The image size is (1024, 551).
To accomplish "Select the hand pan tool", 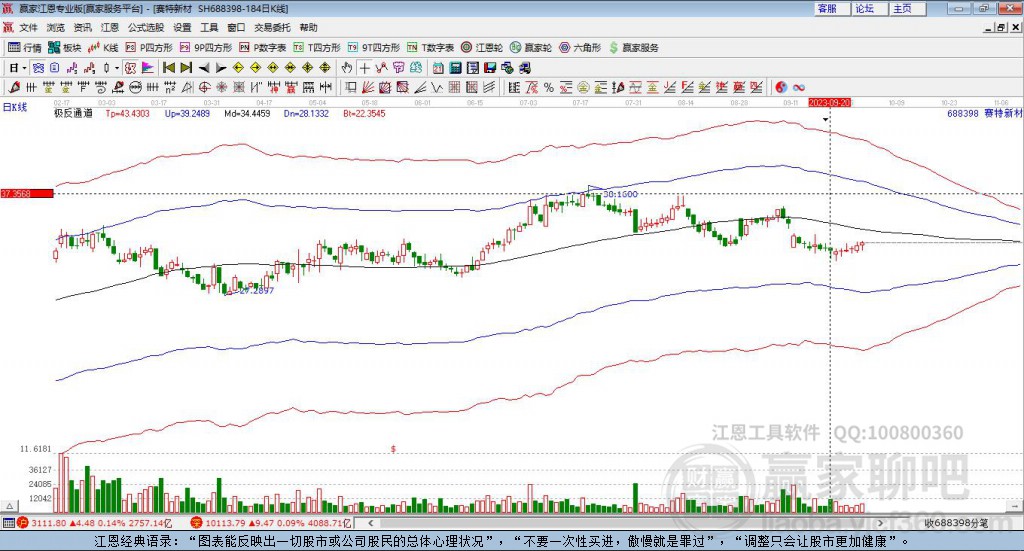I will point(347,68).
